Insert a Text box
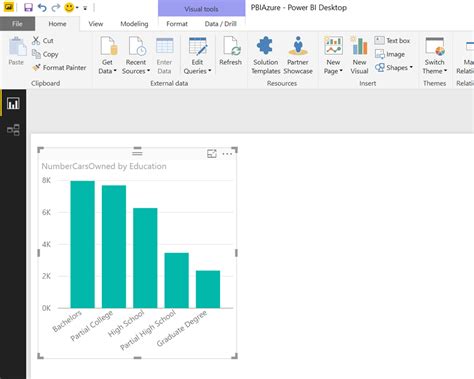This screenshot has width=474, height=379. pos(392,41)
